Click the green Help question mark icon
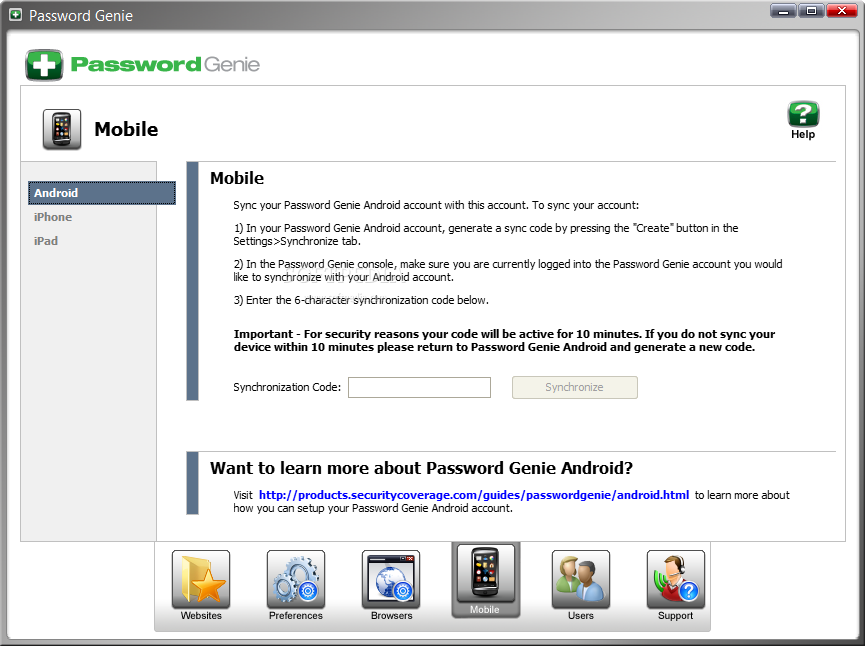The width and height of the screenshot is (865, 646). pyautogui.click(x=803, y=115)
